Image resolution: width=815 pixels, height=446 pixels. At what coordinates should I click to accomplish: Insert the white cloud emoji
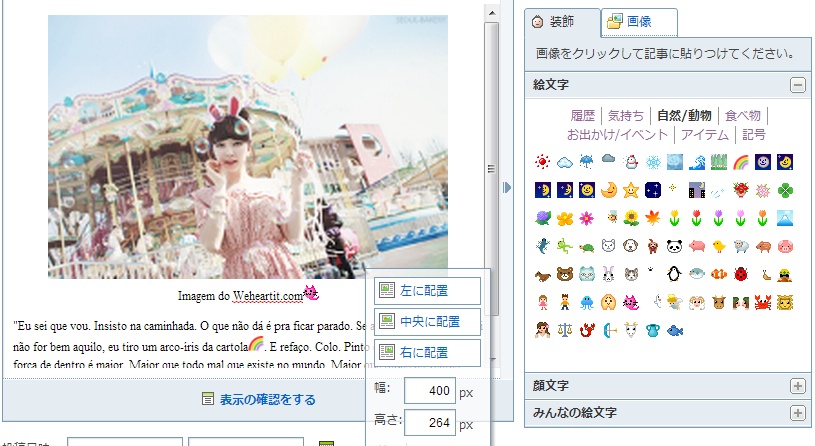click(x=564, y=162)
